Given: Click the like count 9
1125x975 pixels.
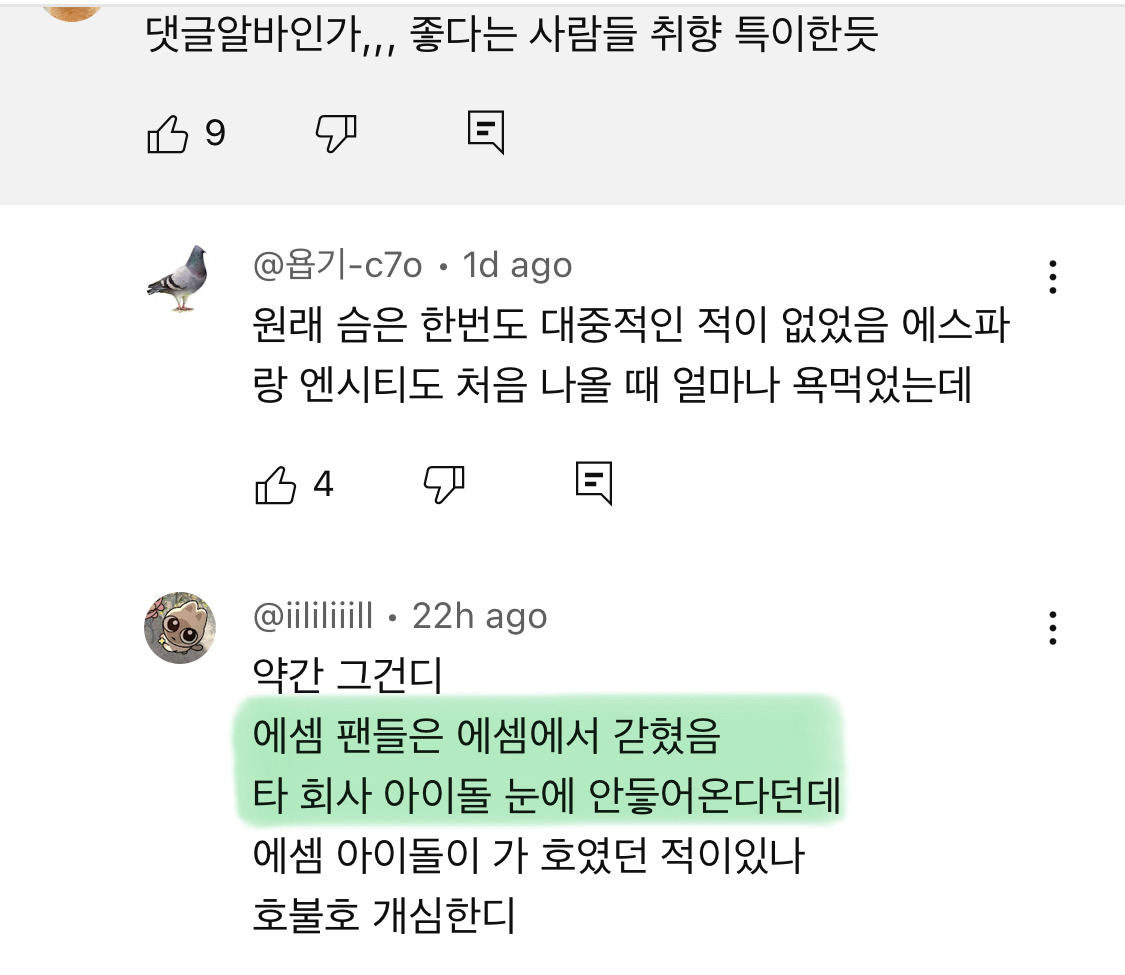Looking at the screenshot, I should [x=215, y=133].
